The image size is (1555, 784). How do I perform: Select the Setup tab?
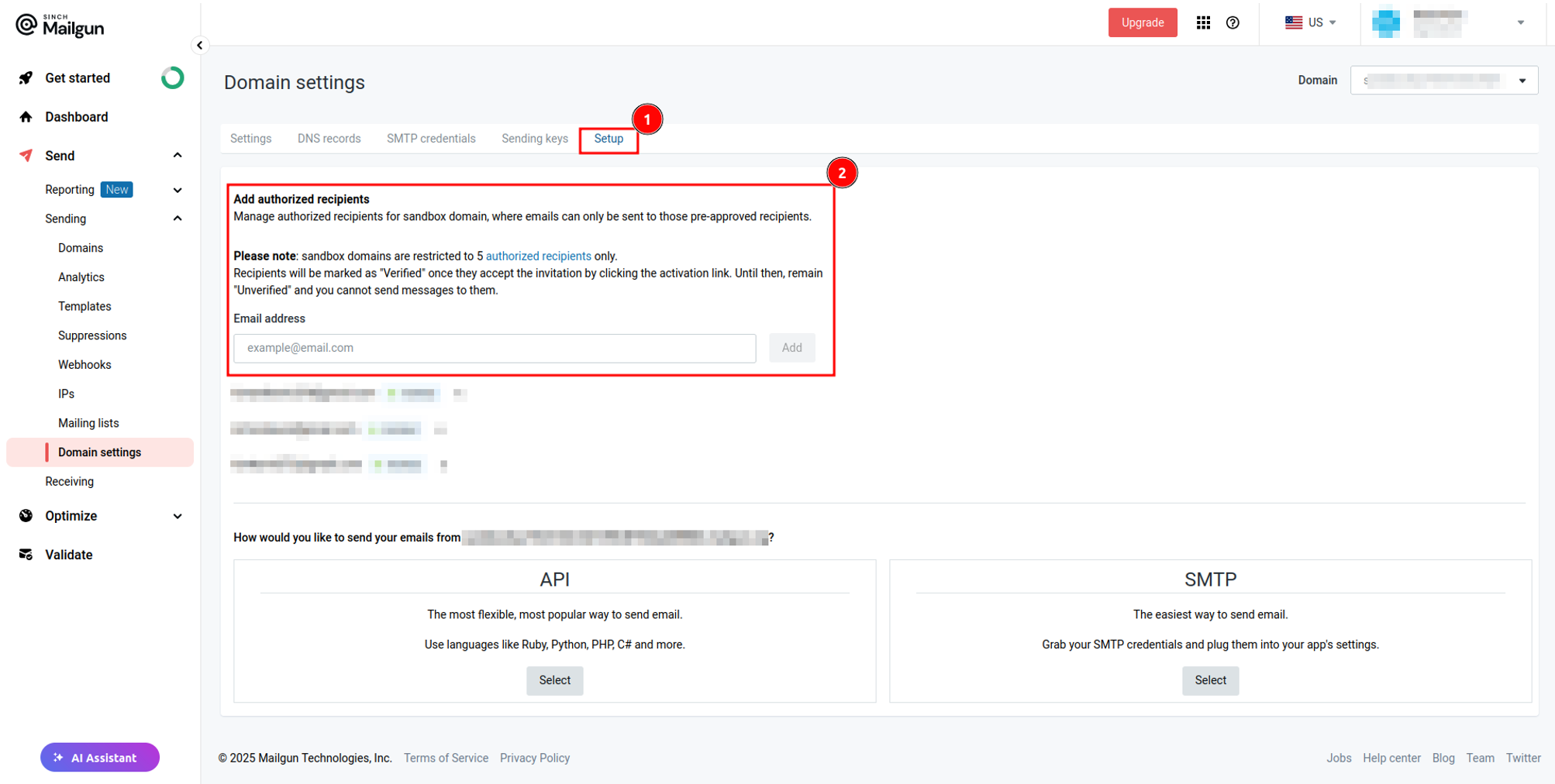click(x=609, y=139)
